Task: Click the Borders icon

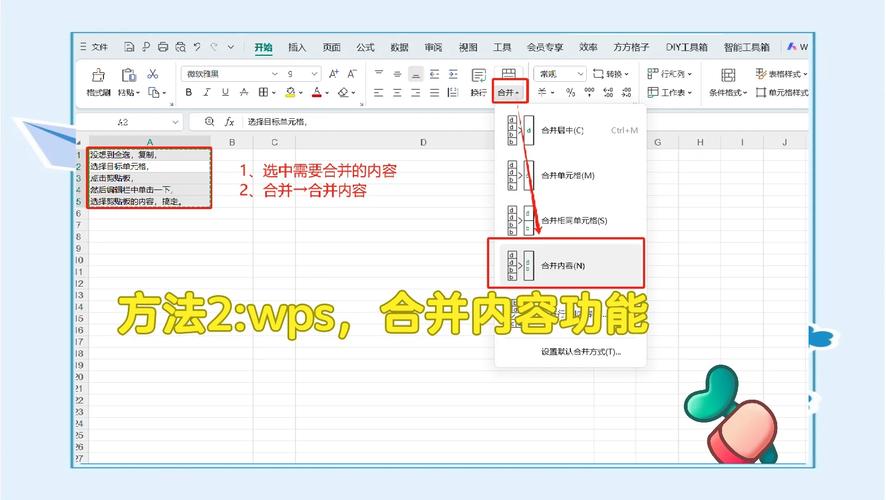Action: tap(263, 92)
